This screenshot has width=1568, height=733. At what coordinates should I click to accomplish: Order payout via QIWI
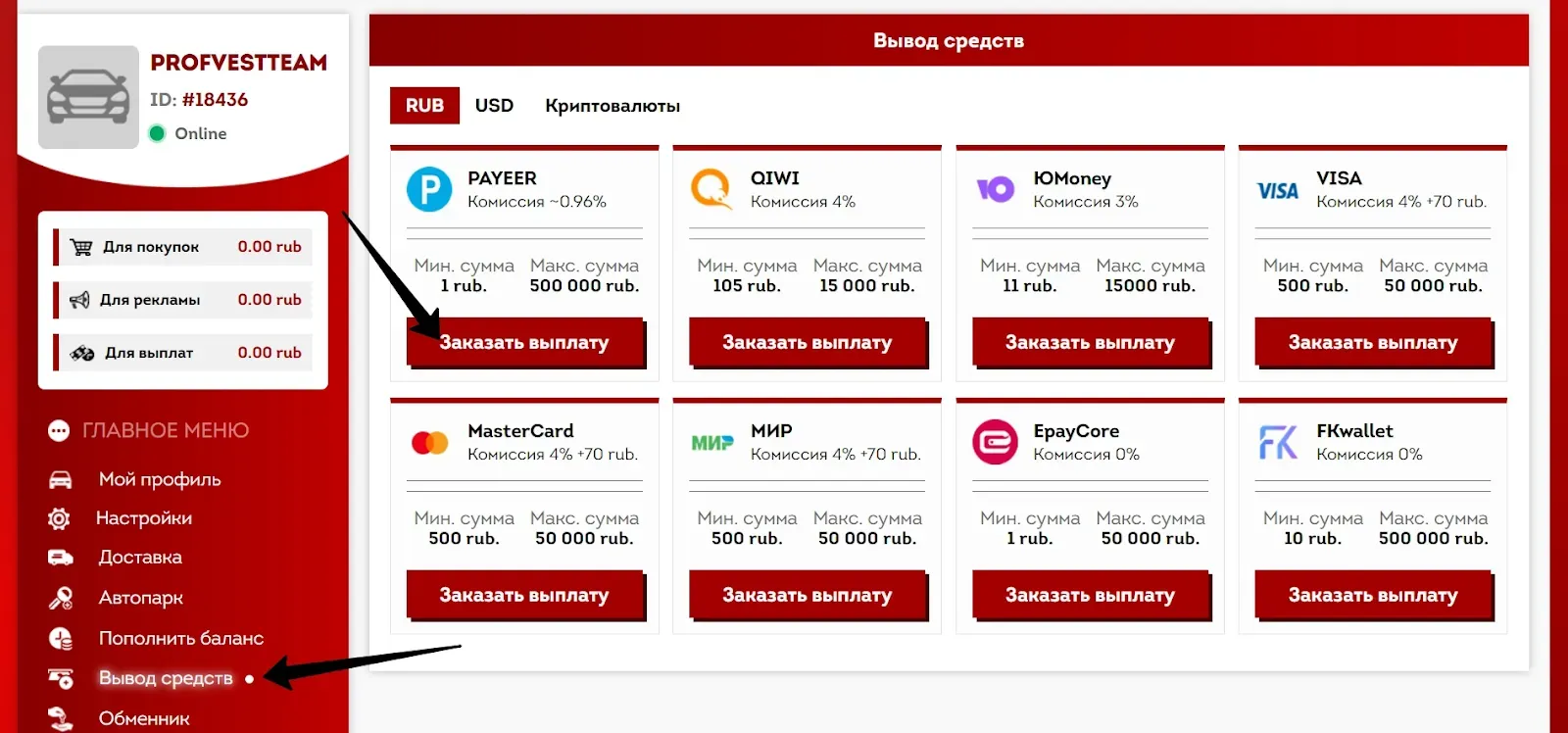[808, 342]
